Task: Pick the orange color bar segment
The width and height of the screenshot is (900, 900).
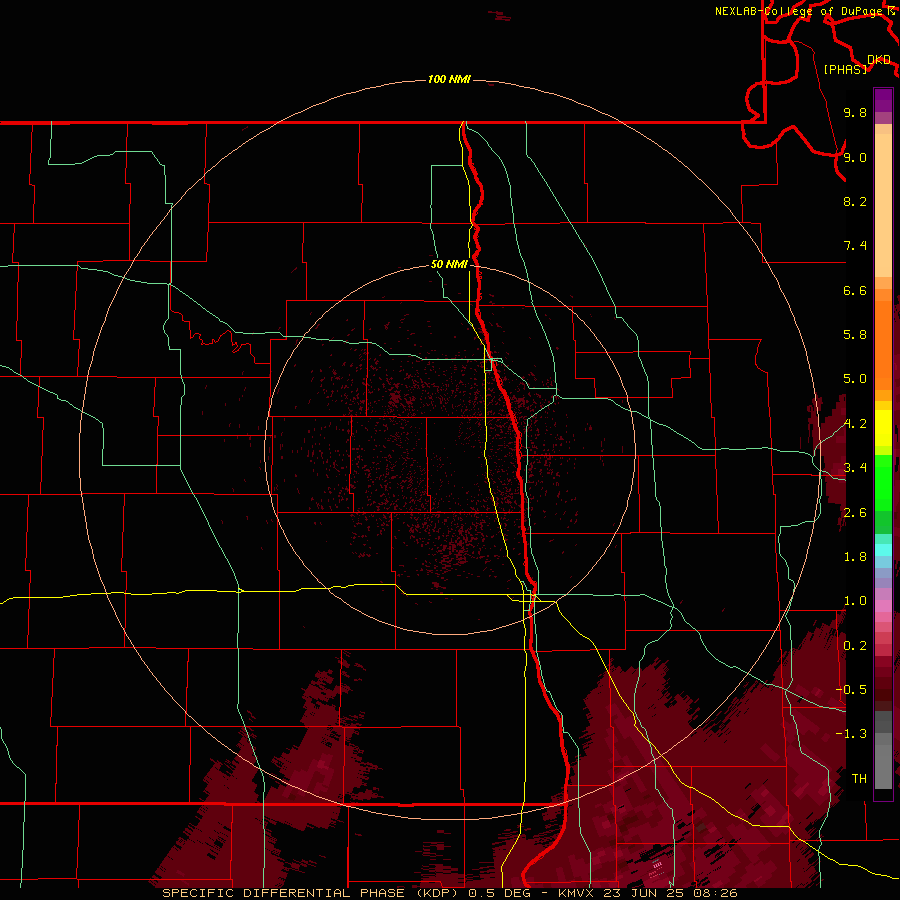Action: (883, 346)
